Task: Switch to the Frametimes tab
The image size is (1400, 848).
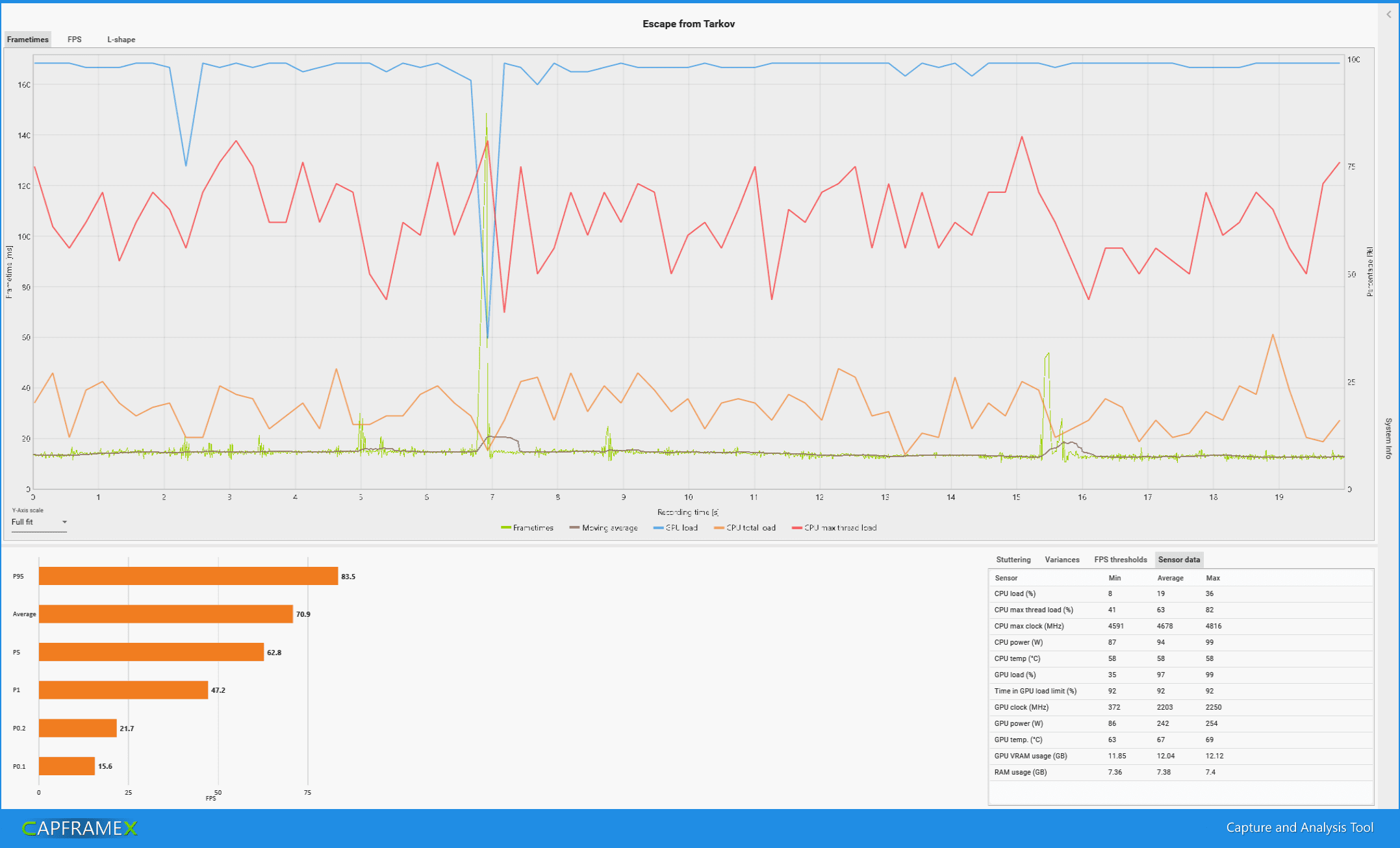Action: 28,40
